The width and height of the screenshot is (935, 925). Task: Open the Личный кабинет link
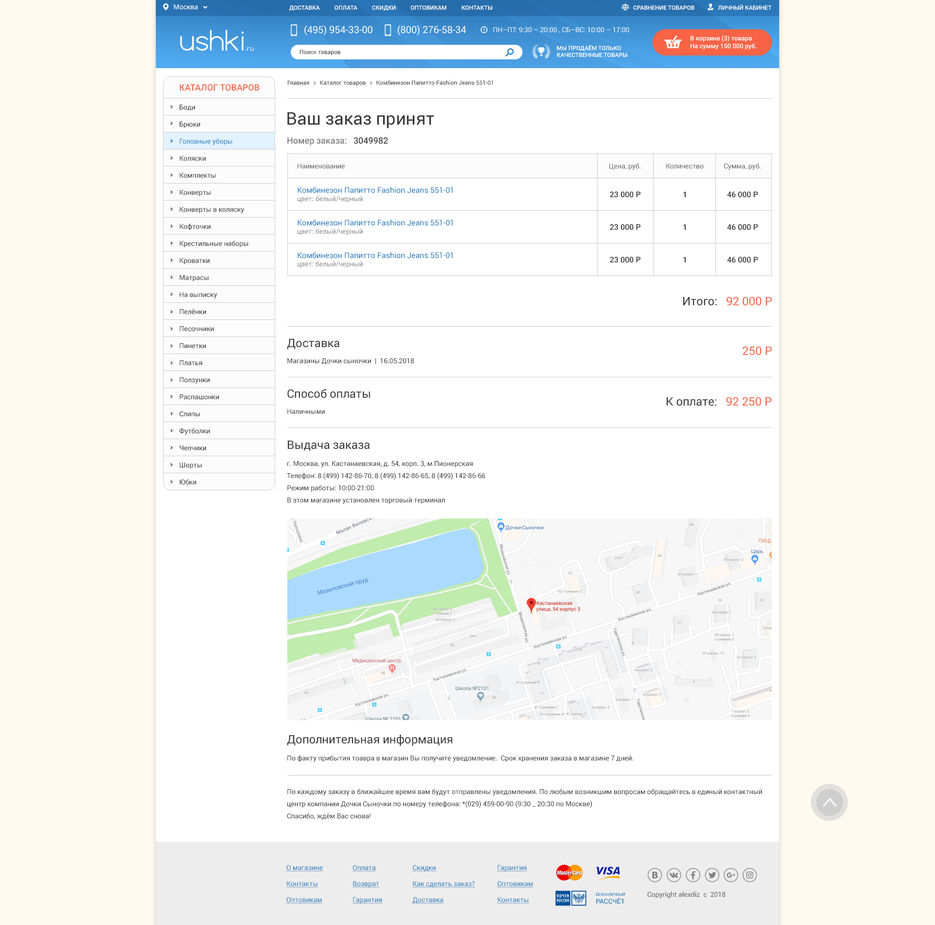click(744, 8)
